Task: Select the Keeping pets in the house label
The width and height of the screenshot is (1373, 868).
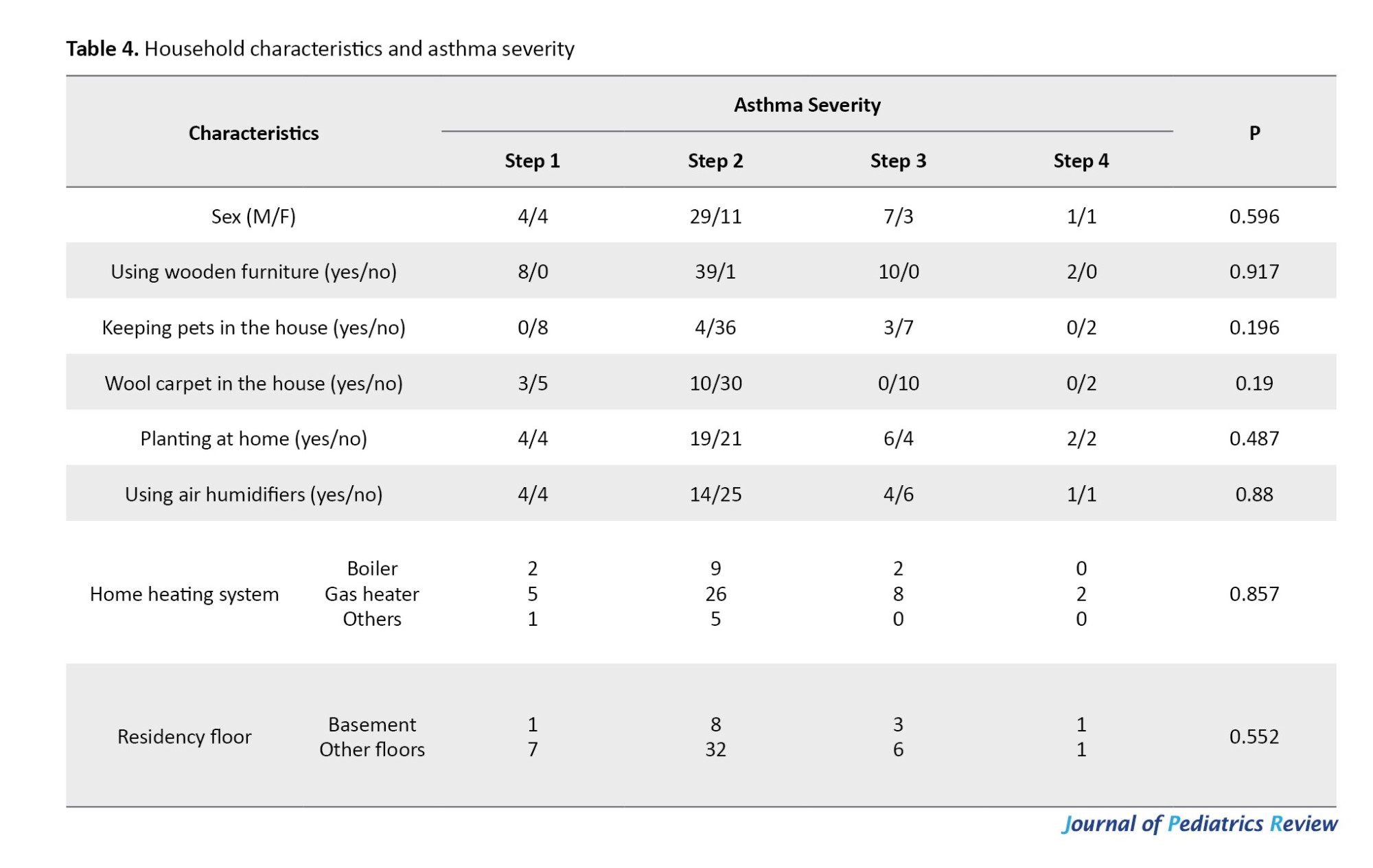Action: (x=253, y=328)
